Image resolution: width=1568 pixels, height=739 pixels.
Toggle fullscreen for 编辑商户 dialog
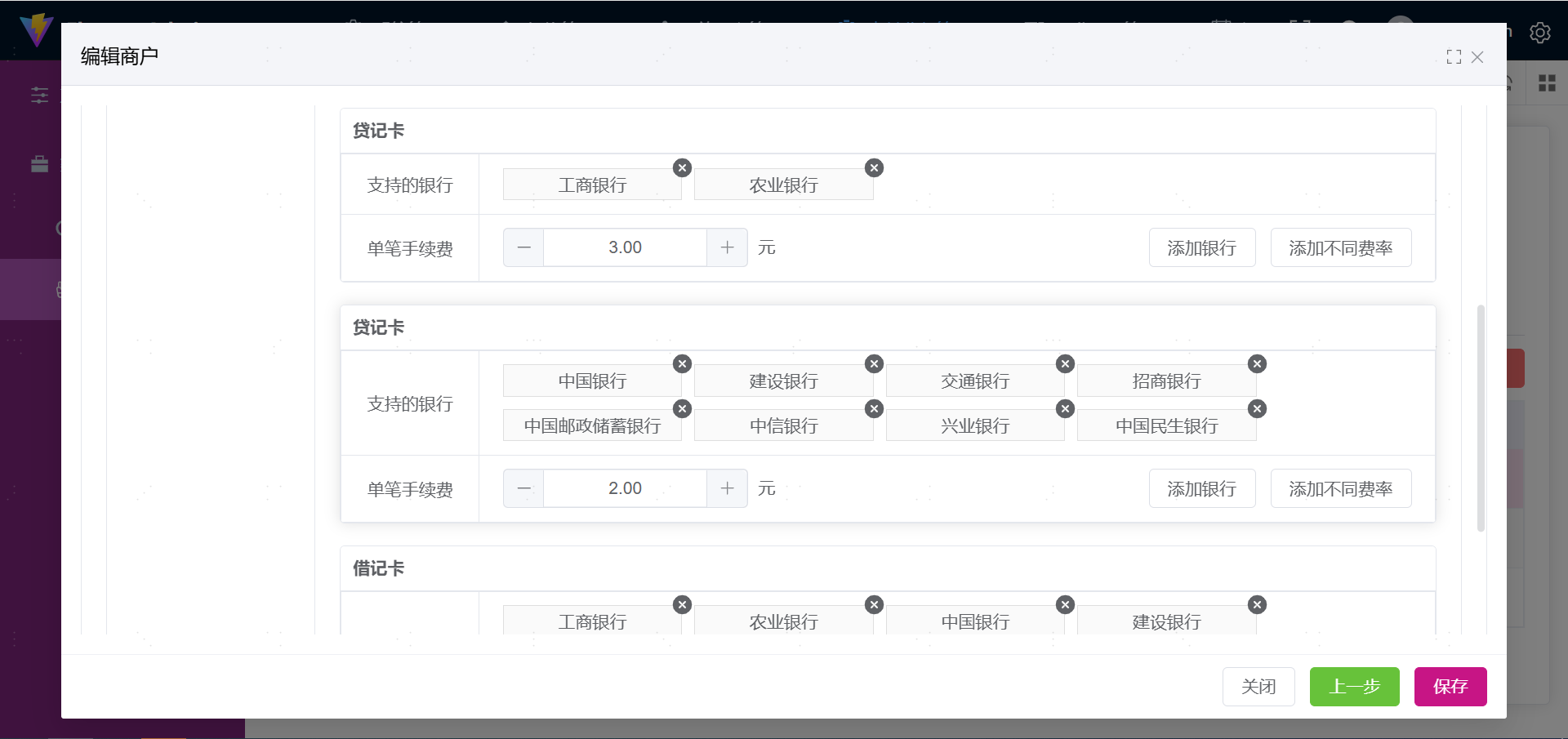tap(1454, 57)
